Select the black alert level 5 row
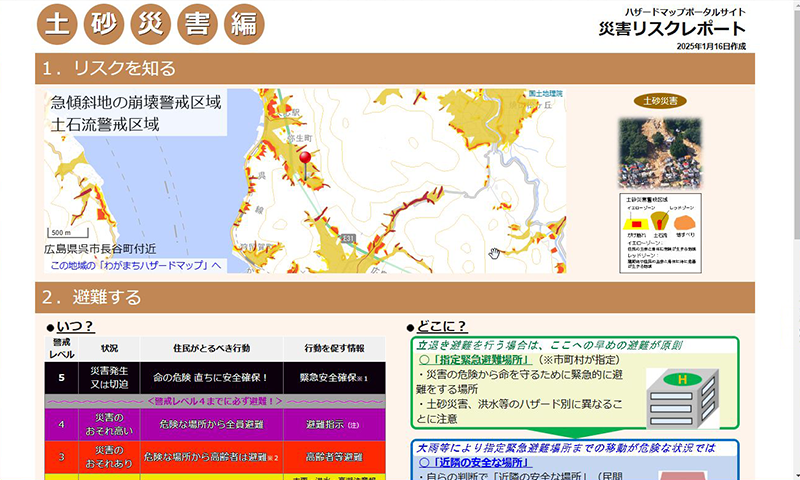The image size is (800, 480). (215, 377)
